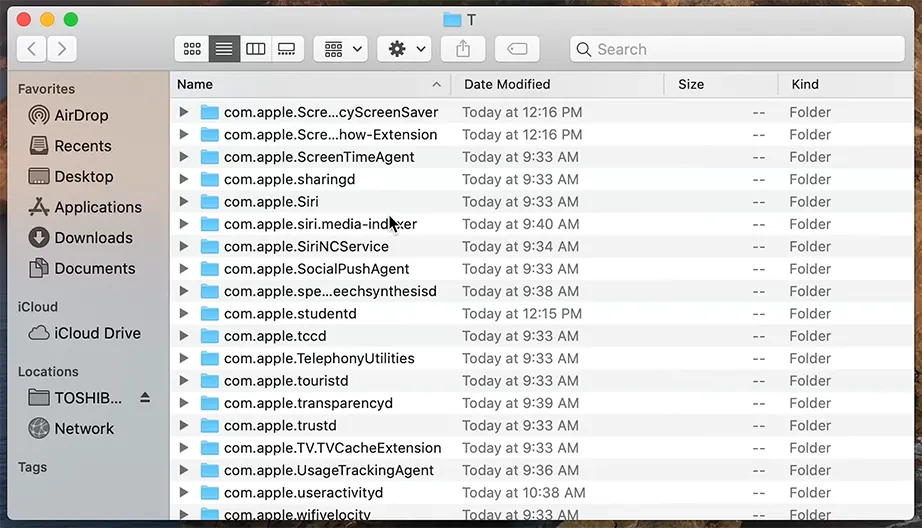922x528 pixels.
Task: Expand the com.apple.SiriNCService folder
Action: pos(183,246)
